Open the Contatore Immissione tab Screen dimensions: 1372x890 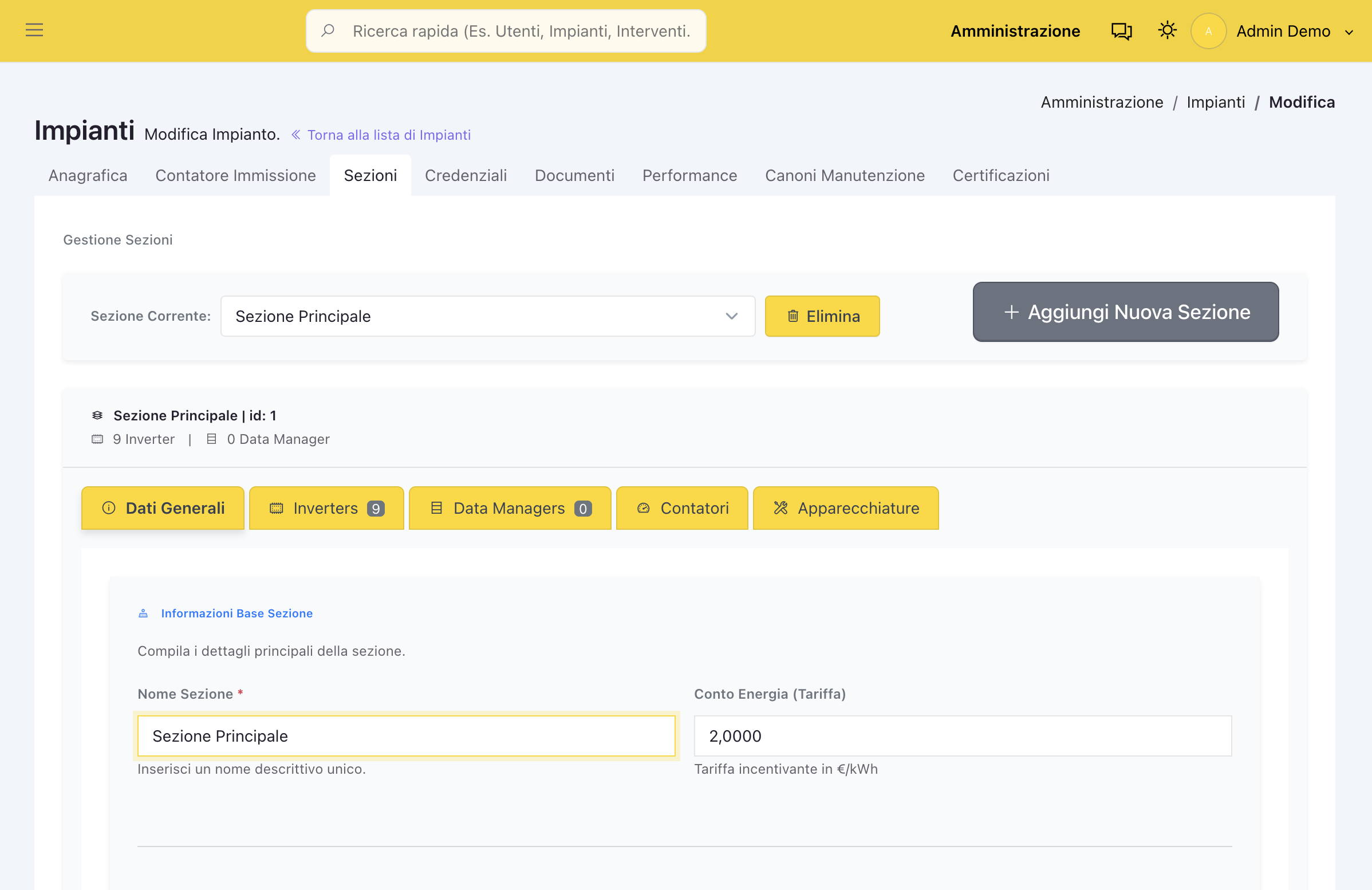click(x=236, y=175)
